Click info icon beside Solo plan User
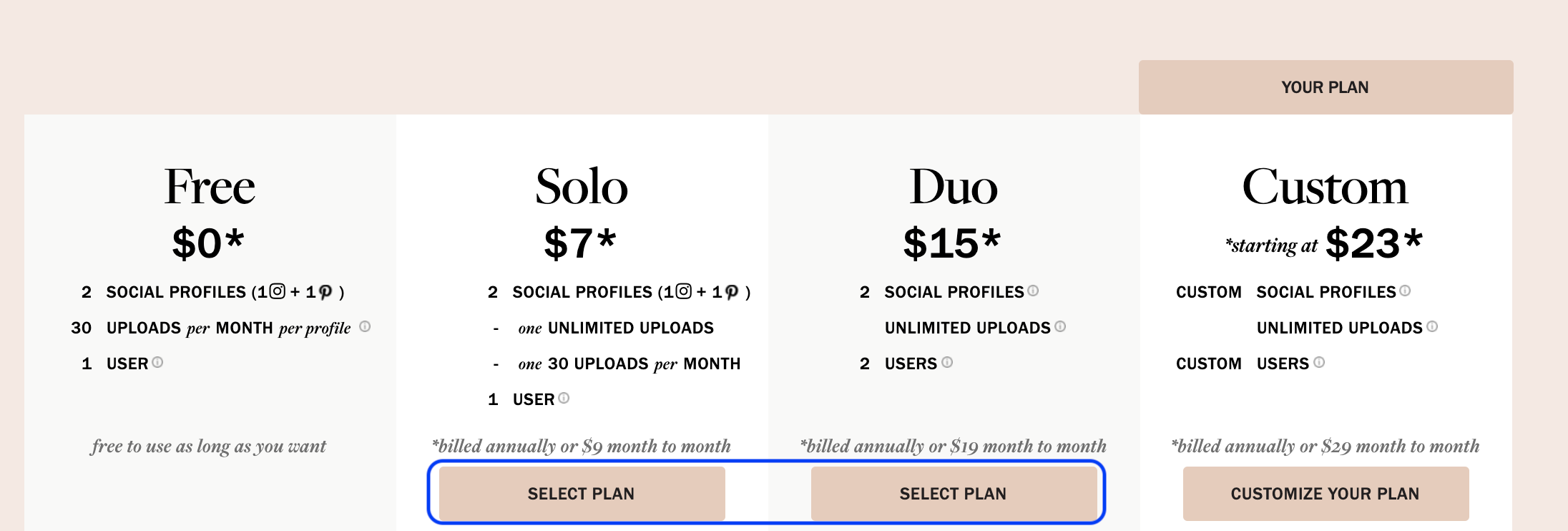This screenshot has width=1568, height=531. pos(564,398)
